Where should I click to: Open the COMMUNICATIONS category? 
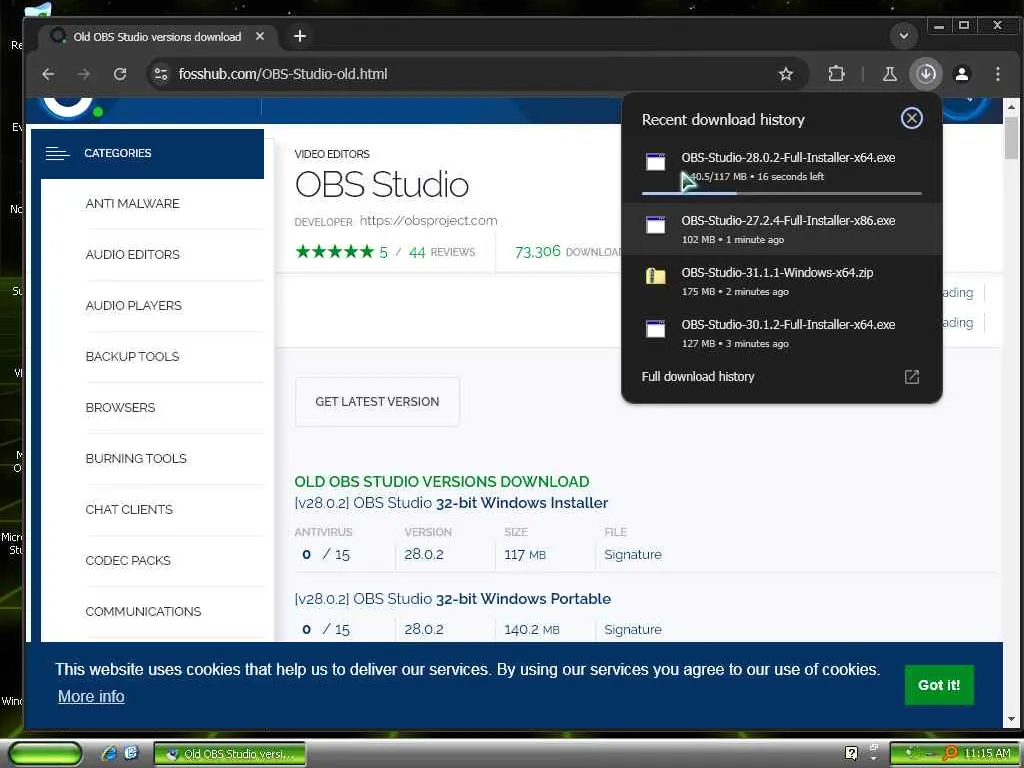pyautogui.click(x=143, y=611)
